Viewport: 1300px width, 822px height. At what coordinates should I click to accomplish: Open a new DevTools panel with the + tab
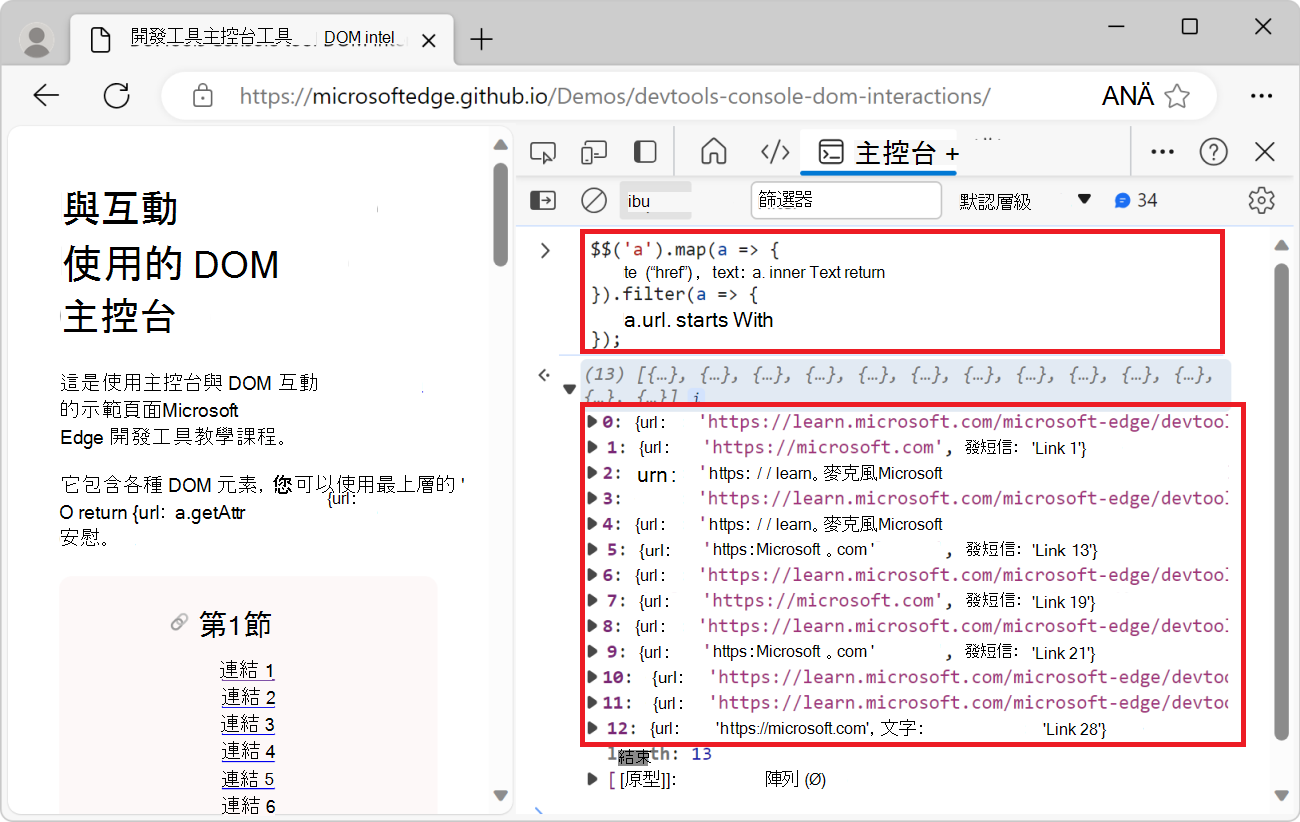[x=951, y=154]
